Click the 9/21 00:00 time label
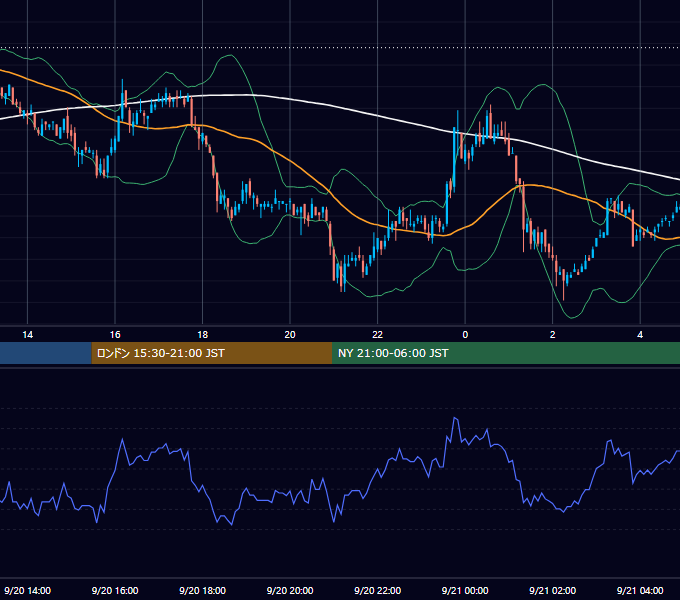Screen dimensions: 680x600 click(465, 590)
